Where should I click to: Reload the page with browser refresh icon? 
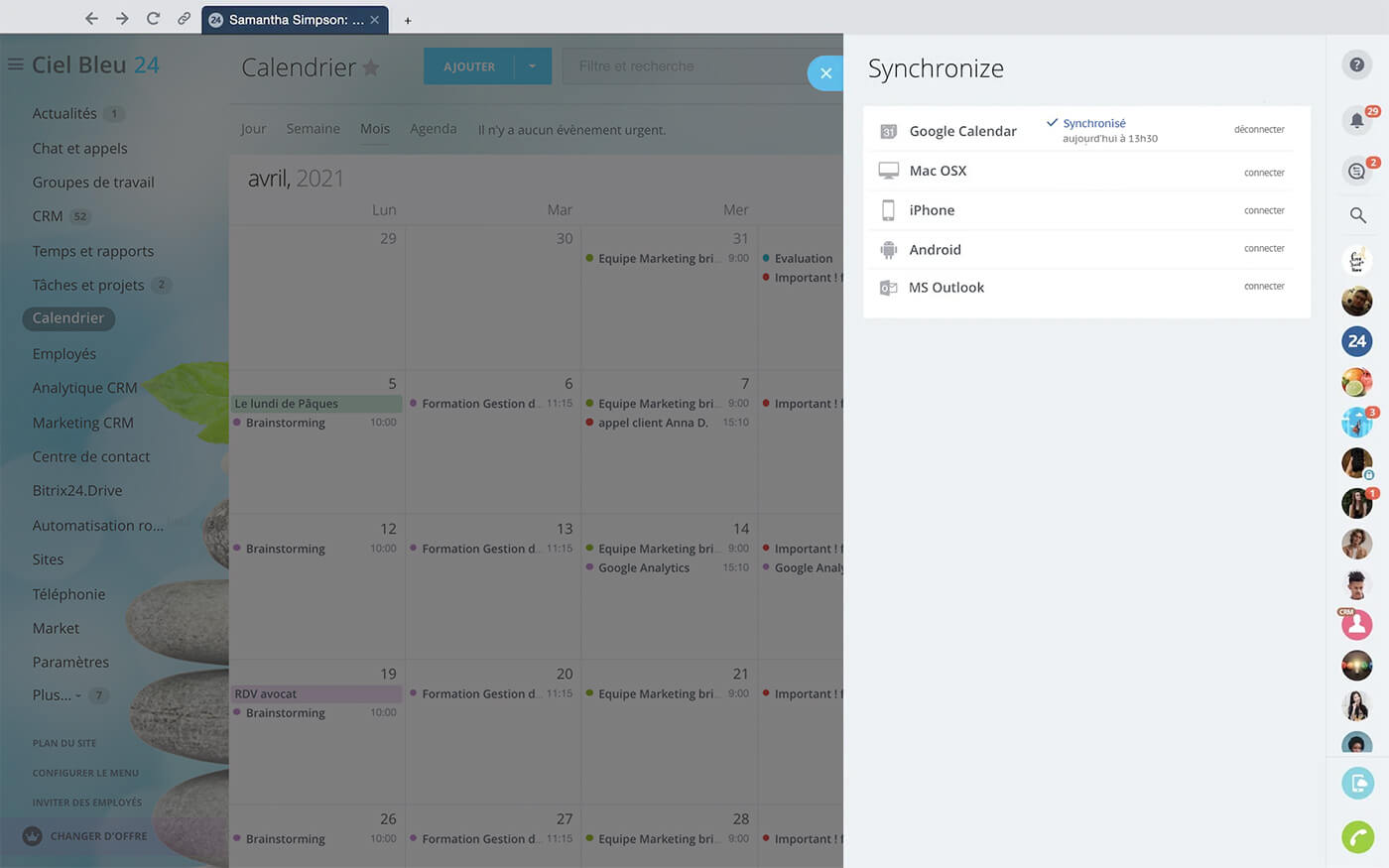click(x=153, y=19)
